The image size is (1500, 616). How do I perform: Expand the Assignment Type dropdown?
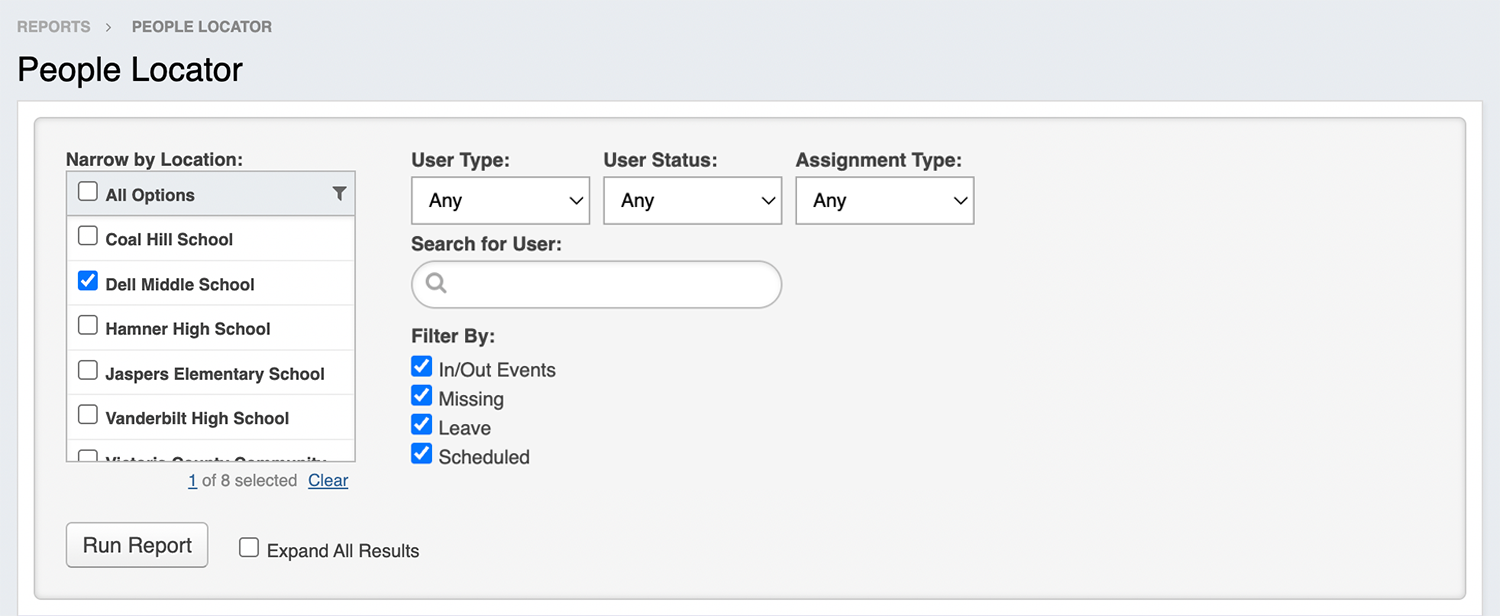884,201
